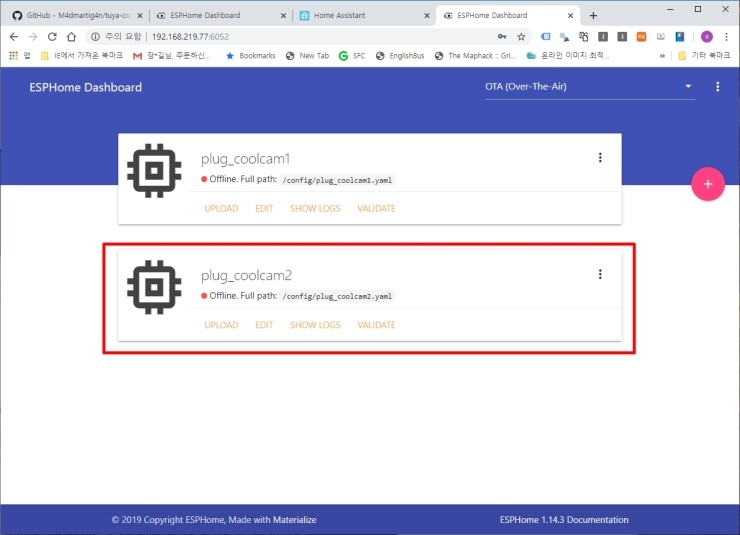Open the dashboard header three-dot menu
Screen dimensions: 740x535
tap(717, 87)
